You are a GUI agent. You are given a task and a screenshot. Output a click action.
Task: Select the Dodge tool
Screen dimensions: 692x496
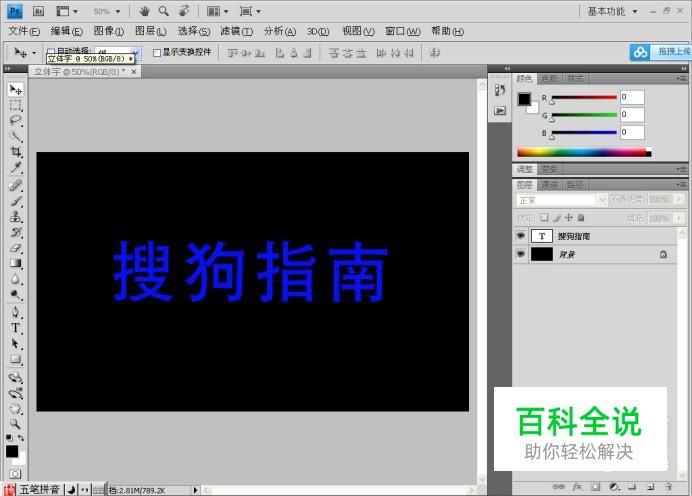click(x=15, y=294)
